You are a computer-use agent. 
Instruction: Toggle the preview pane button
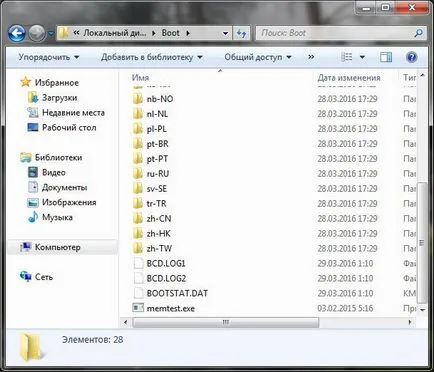click(x=386, y=57)
